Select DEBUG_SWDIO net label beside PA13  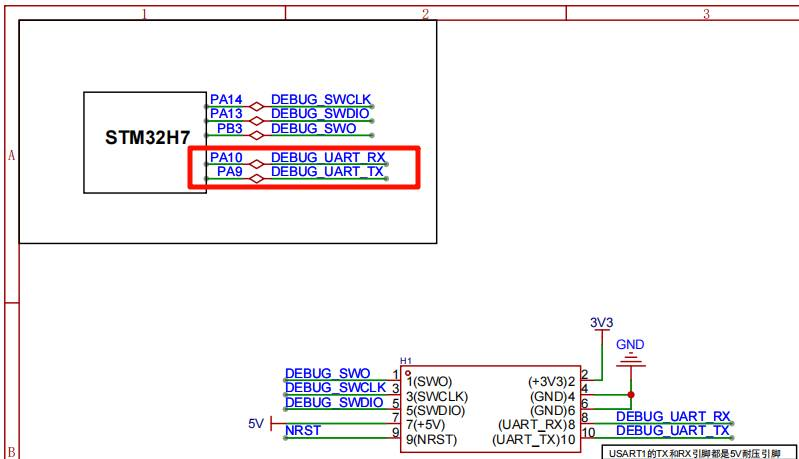pos(320,114)
